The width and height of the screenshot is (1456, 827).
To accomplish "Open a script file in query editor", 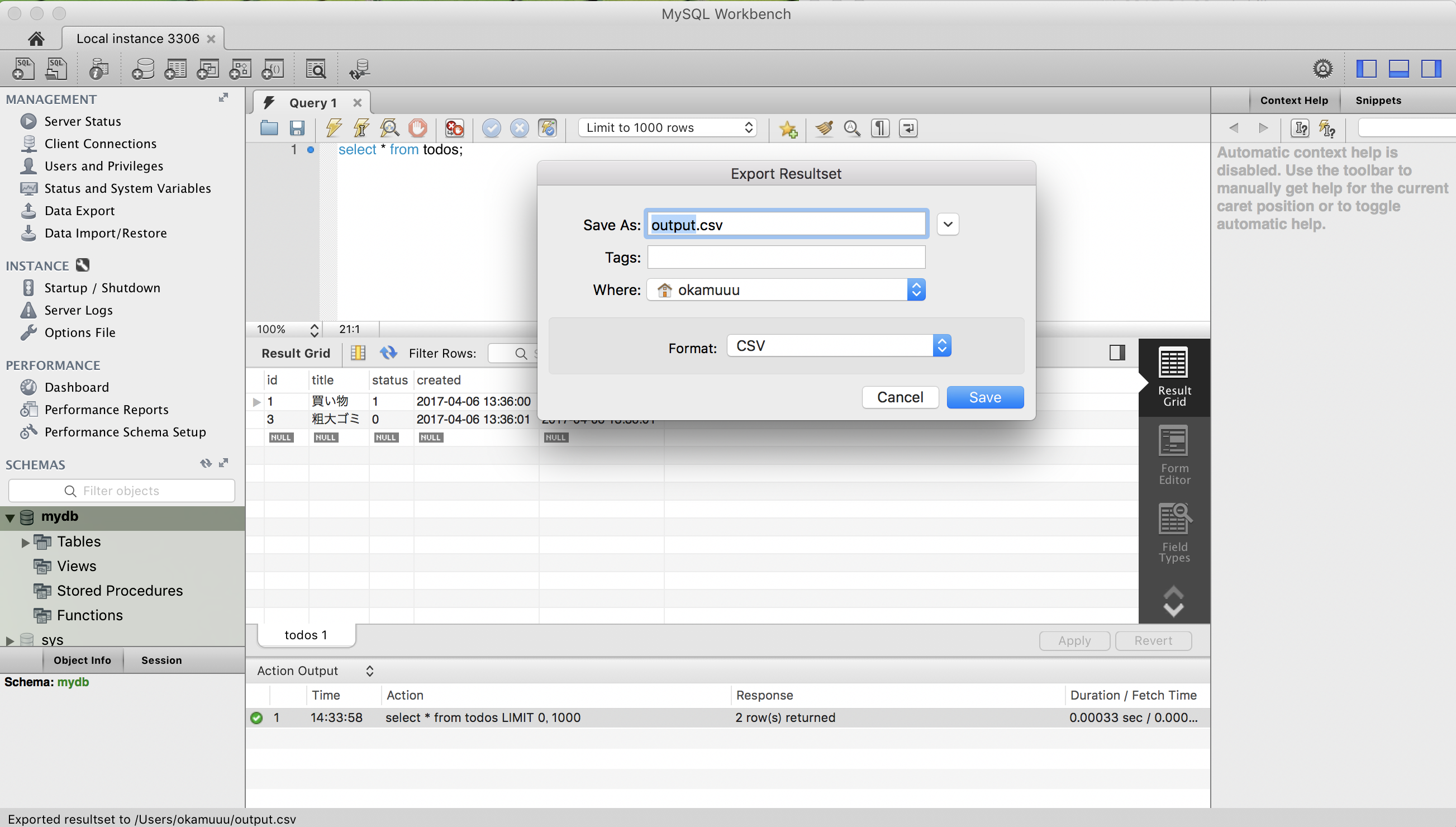I will click(x=269, y=128).
